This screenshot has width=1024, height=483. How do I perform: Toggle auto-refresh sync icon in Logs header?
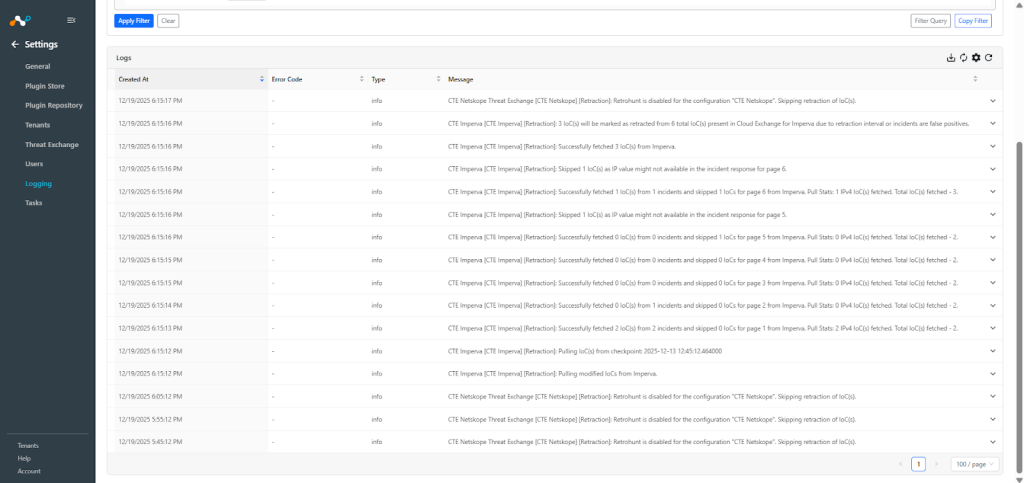(x=963, y=58)
